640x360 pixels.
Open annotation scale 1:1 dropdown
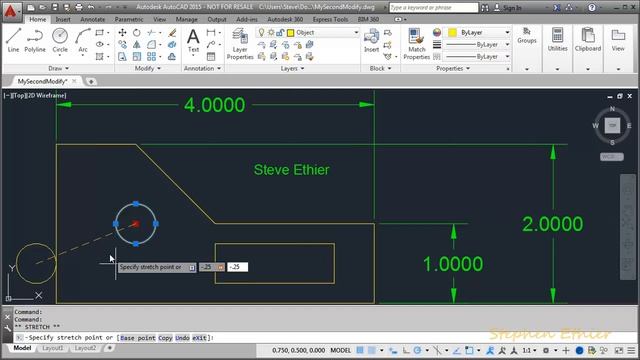529,350
